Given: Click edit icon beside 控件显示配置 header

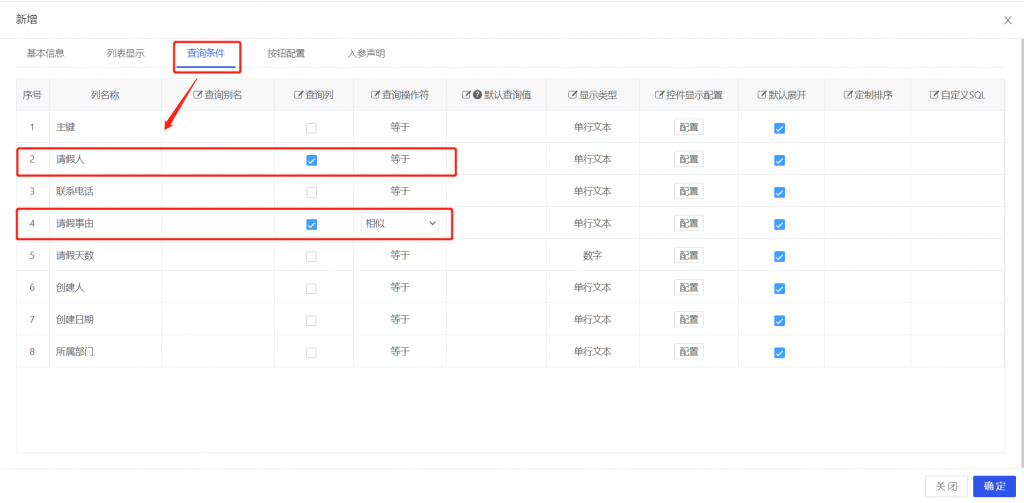Looking at the screenshot, I should [659, 95].
